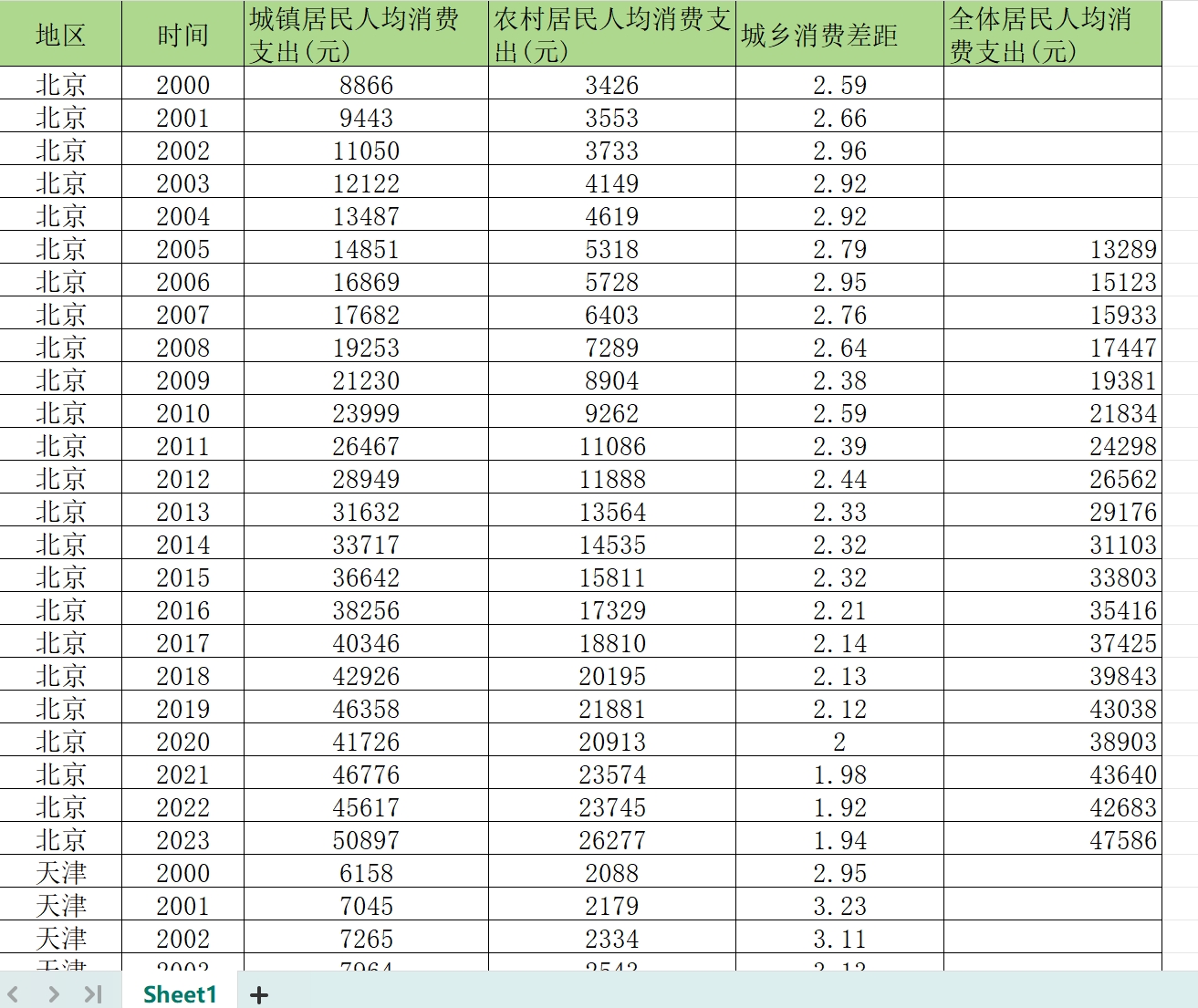Select 天津 cell in 2000 row
The height and width of the screenshot is (1008, 1198).
pyautogui.click(x=60, y=872)
